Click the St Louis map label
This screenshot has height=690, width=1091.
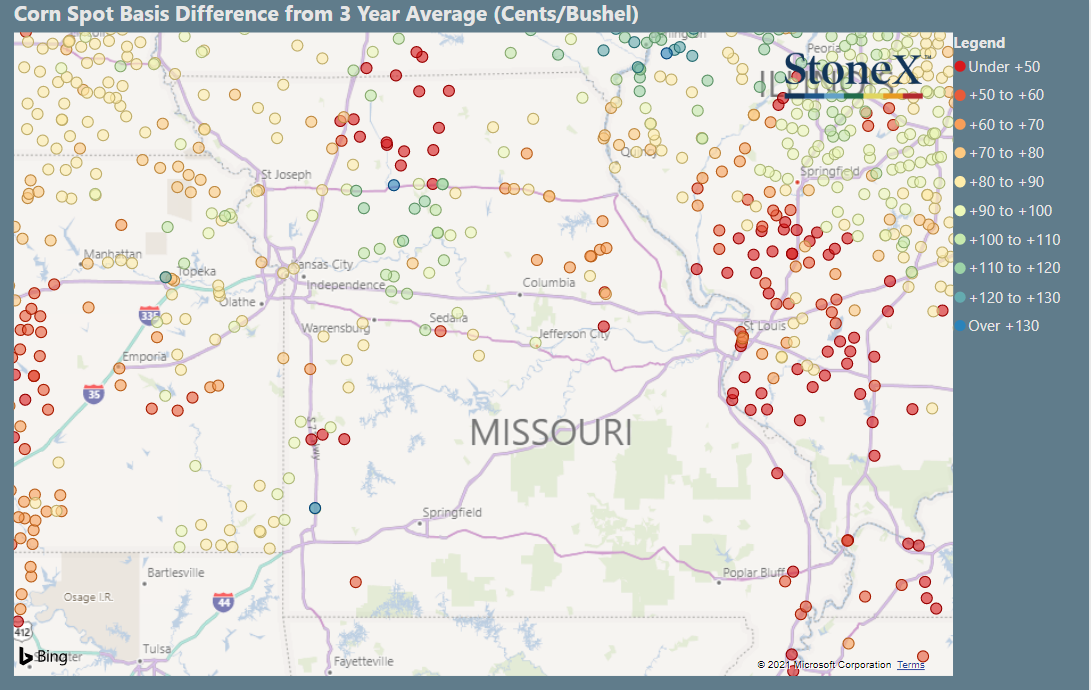click(x=764, y=326)
